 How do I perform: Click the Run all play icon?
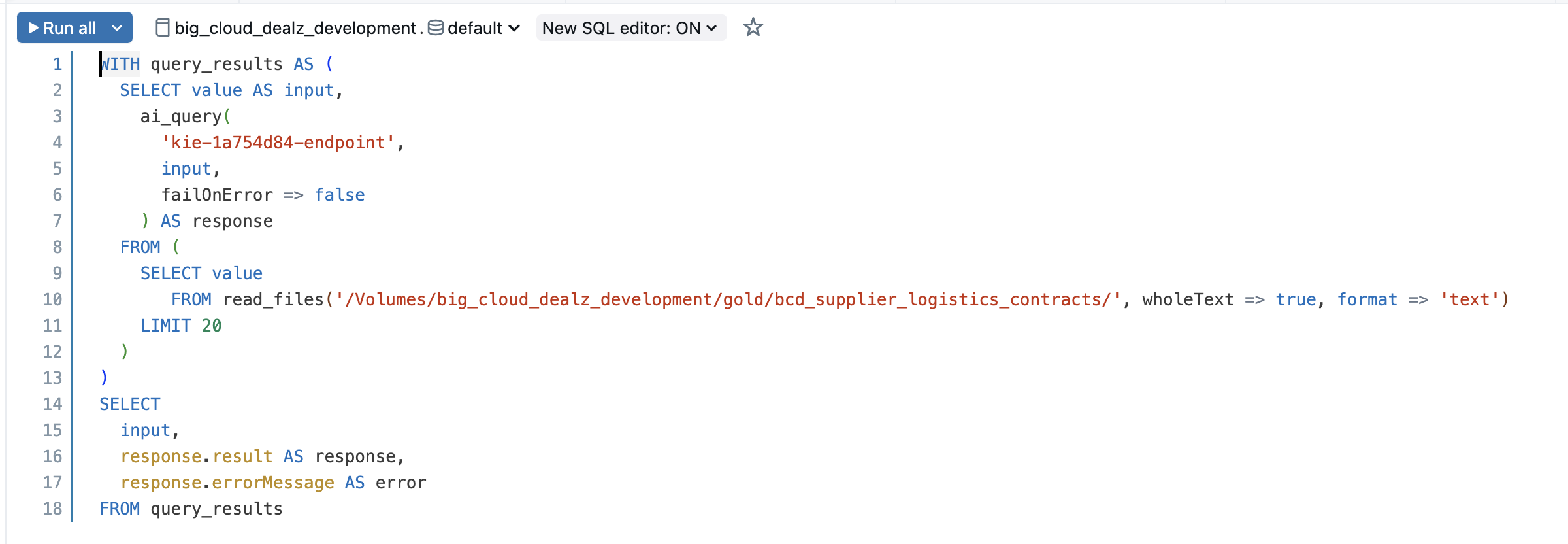pos(33,28)
